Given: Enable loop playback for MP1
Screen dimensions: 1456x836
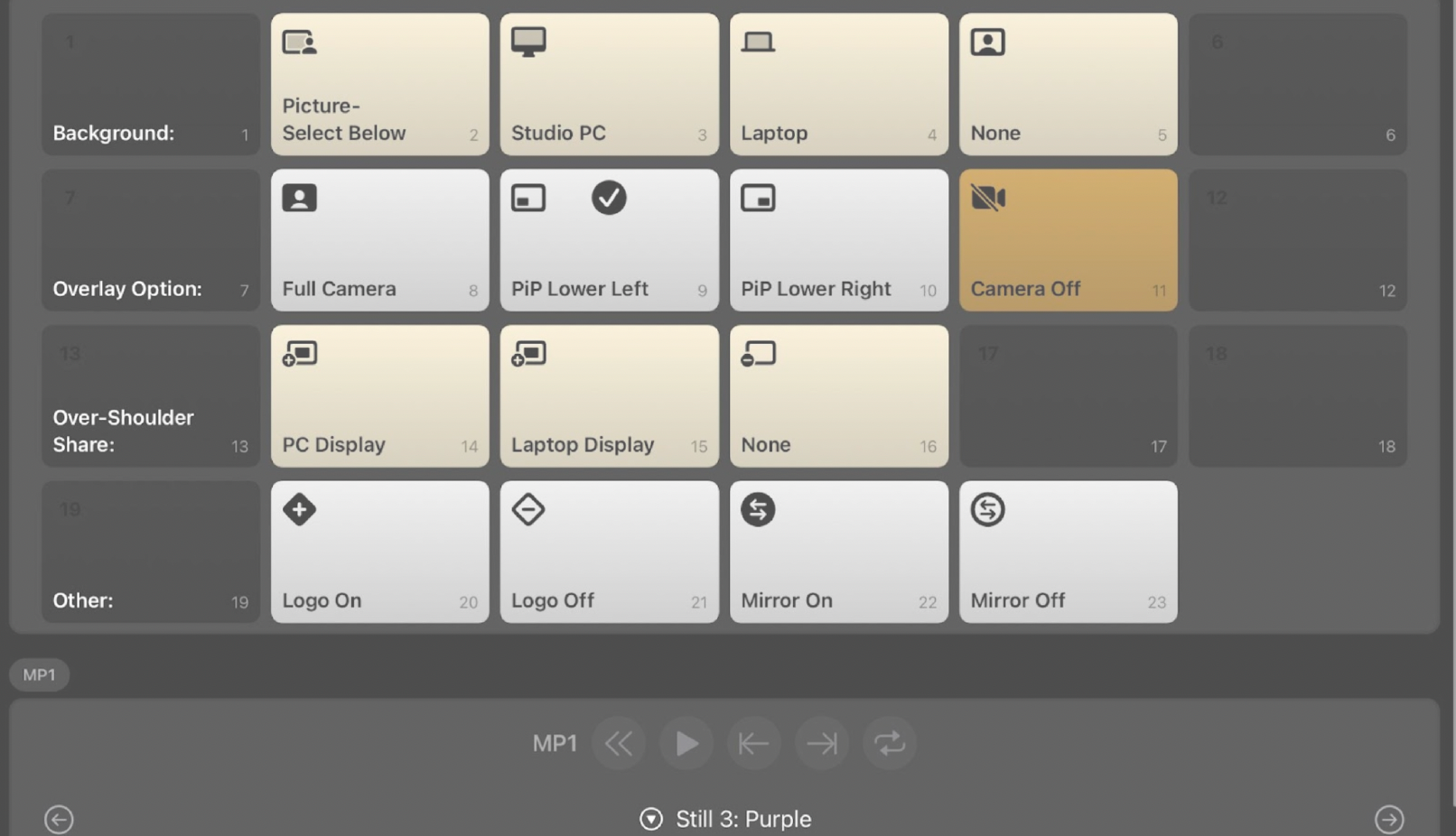Looking at the screenshot, I should pos(890,743).
